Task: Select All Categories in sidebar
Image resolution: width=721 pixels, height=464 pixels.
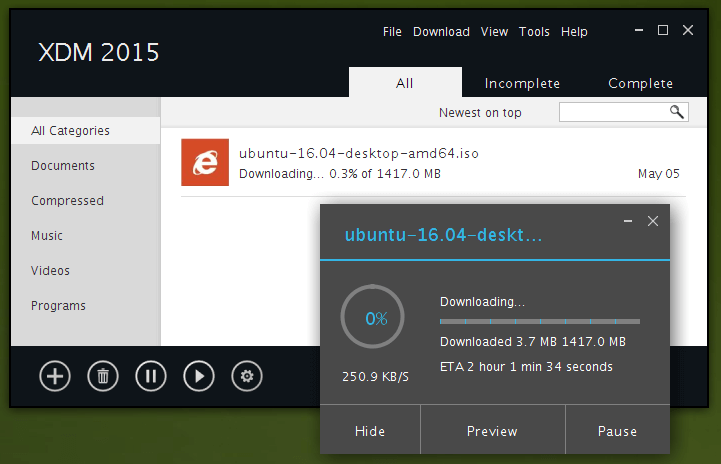Action: tap(86, 131)
